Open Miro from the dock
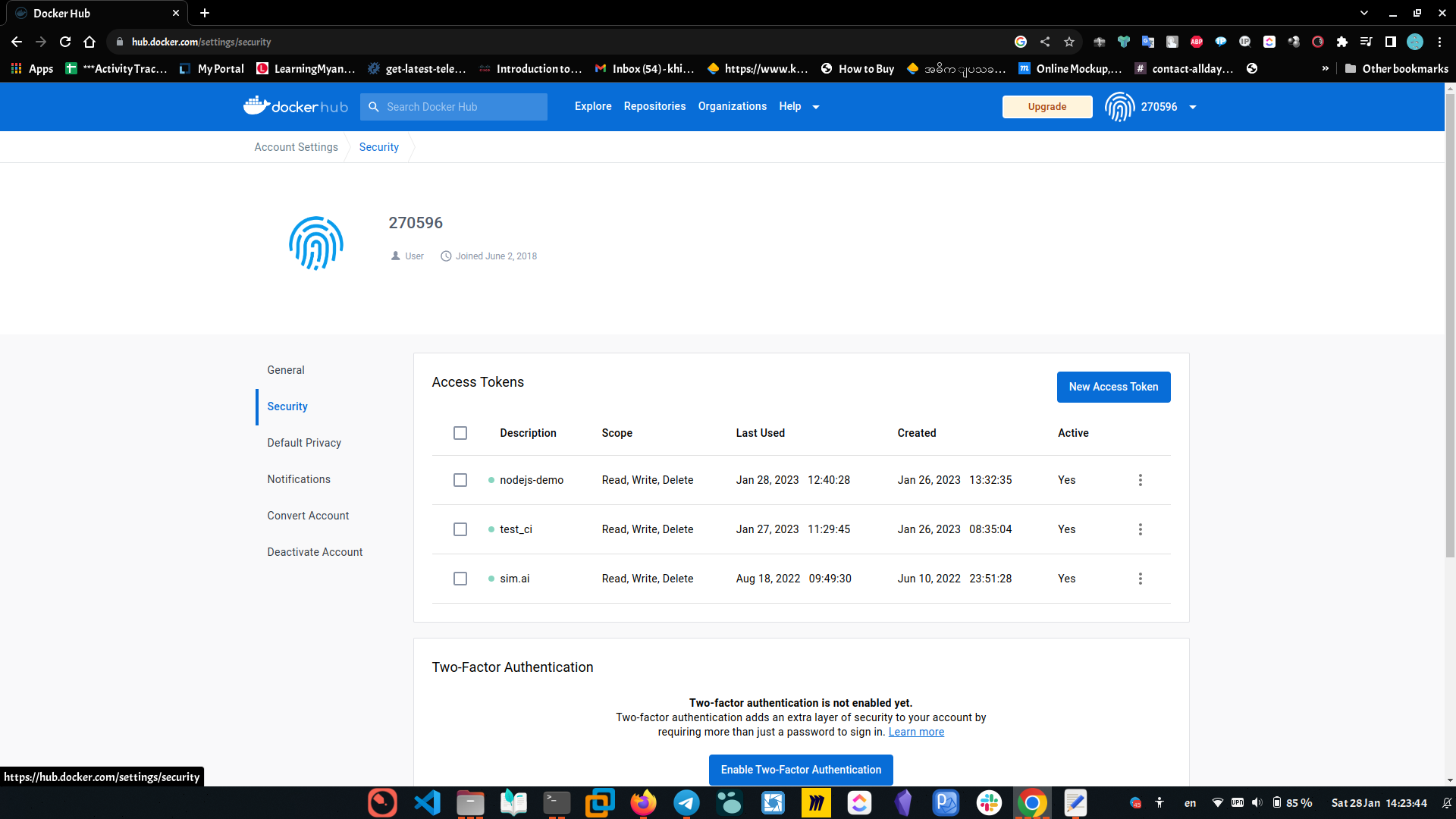Image resolution: width=1456 pixels, height=819 pixels. (x=816, y=802)
